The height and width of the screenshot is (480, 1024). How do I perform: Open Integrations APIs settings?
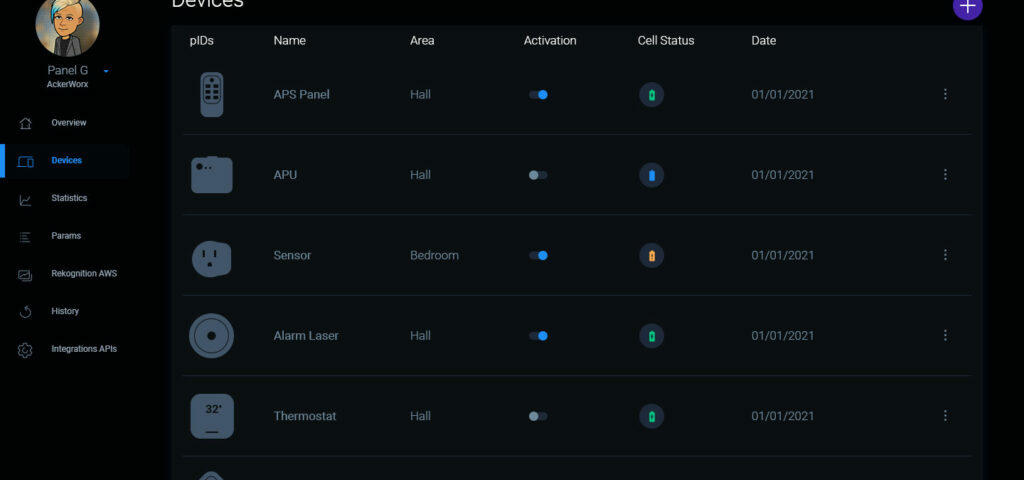83,349
